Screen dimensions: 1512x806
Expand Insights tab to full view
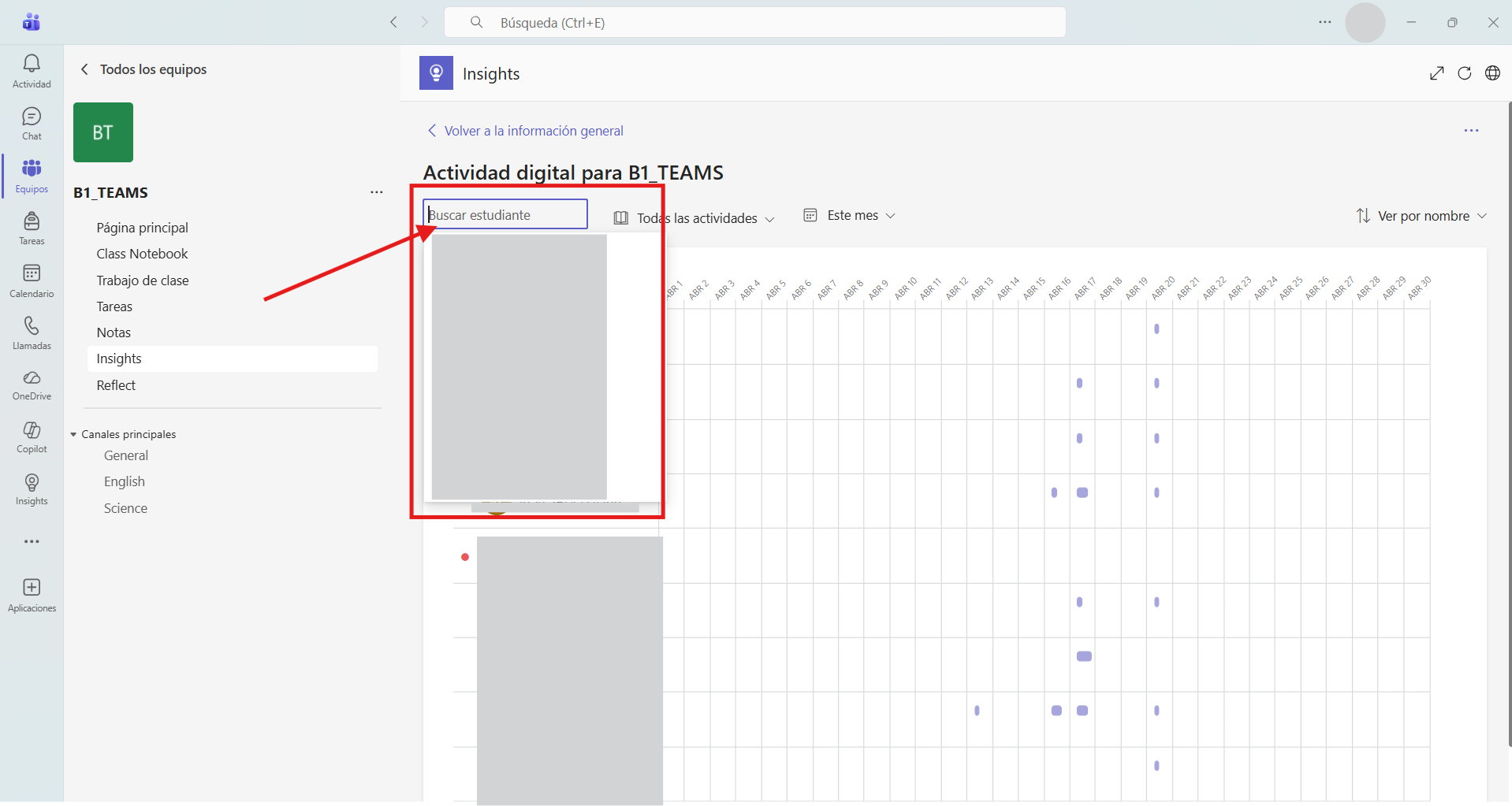(x=1437, y=73)
